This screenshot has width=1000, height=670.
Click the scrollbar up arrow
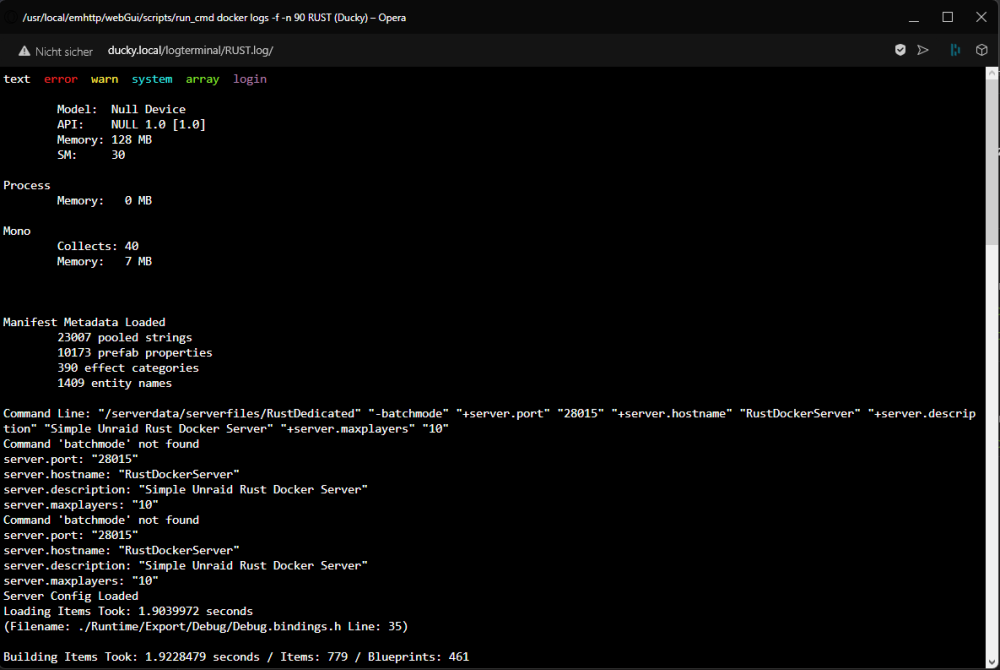992,73
